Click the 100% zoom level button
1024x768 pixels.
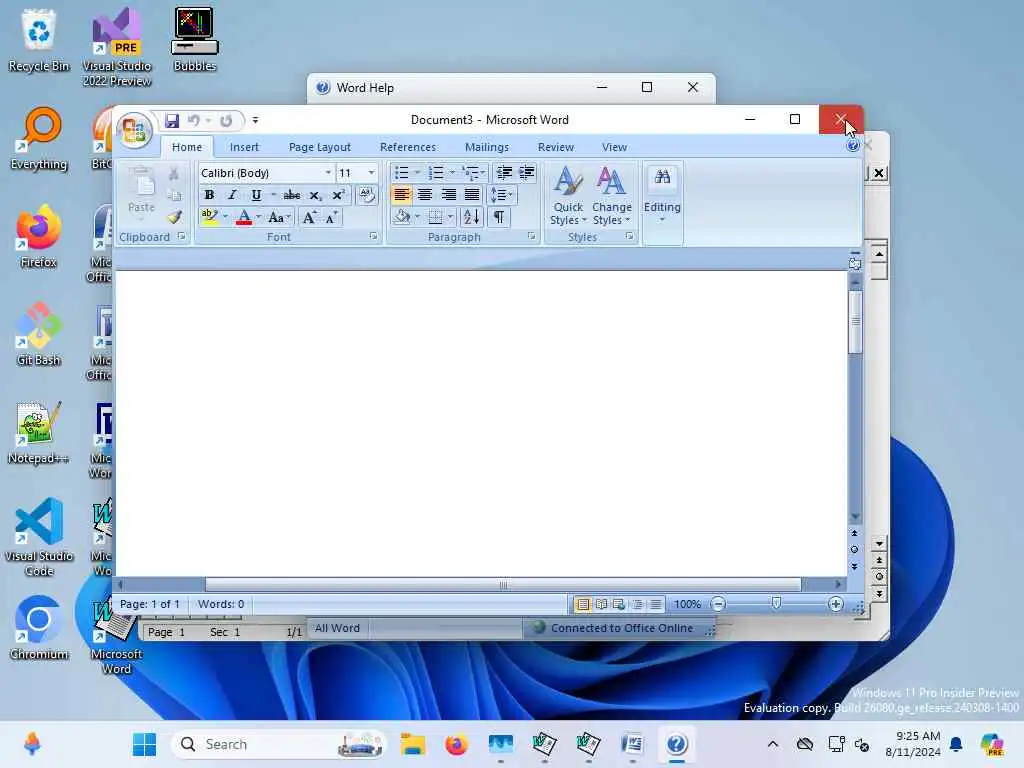point(687,605)
